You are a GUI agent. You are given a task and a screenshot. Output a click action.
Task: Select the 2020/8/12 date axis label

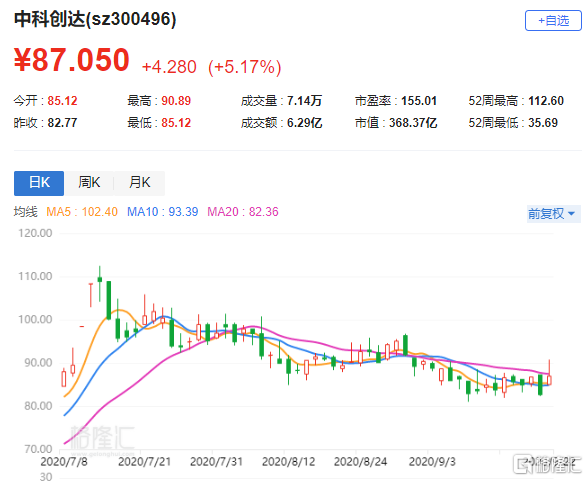click(288, 462)
